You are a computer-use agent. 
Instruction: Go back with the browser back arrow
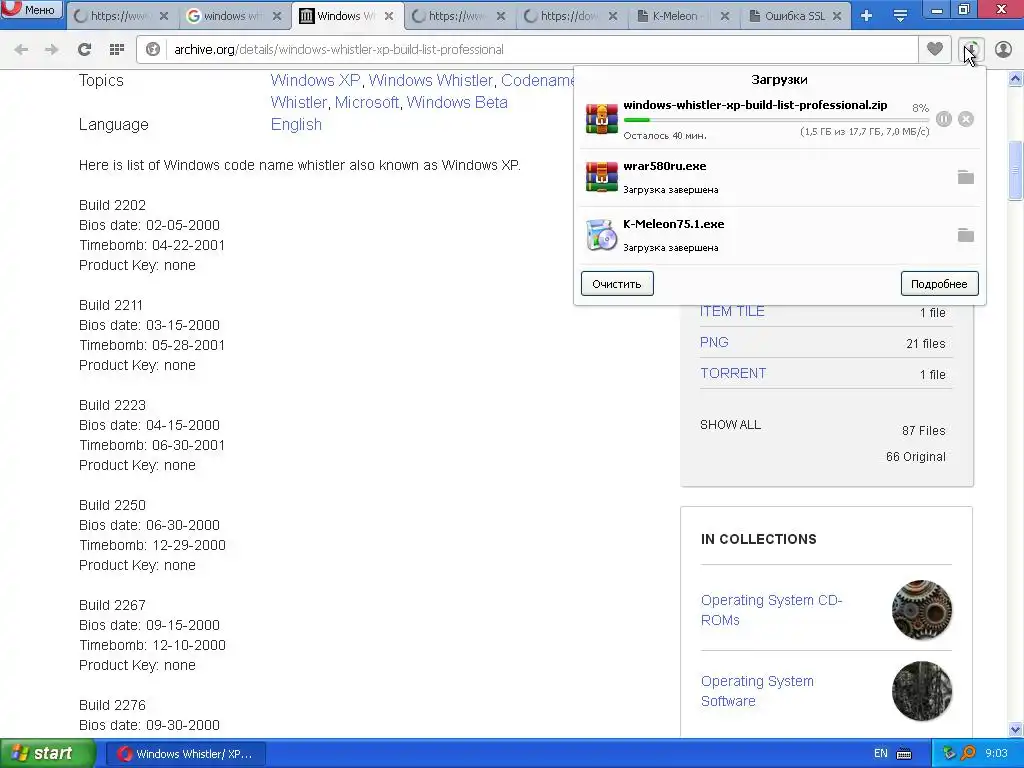click(x=21, y=50)
